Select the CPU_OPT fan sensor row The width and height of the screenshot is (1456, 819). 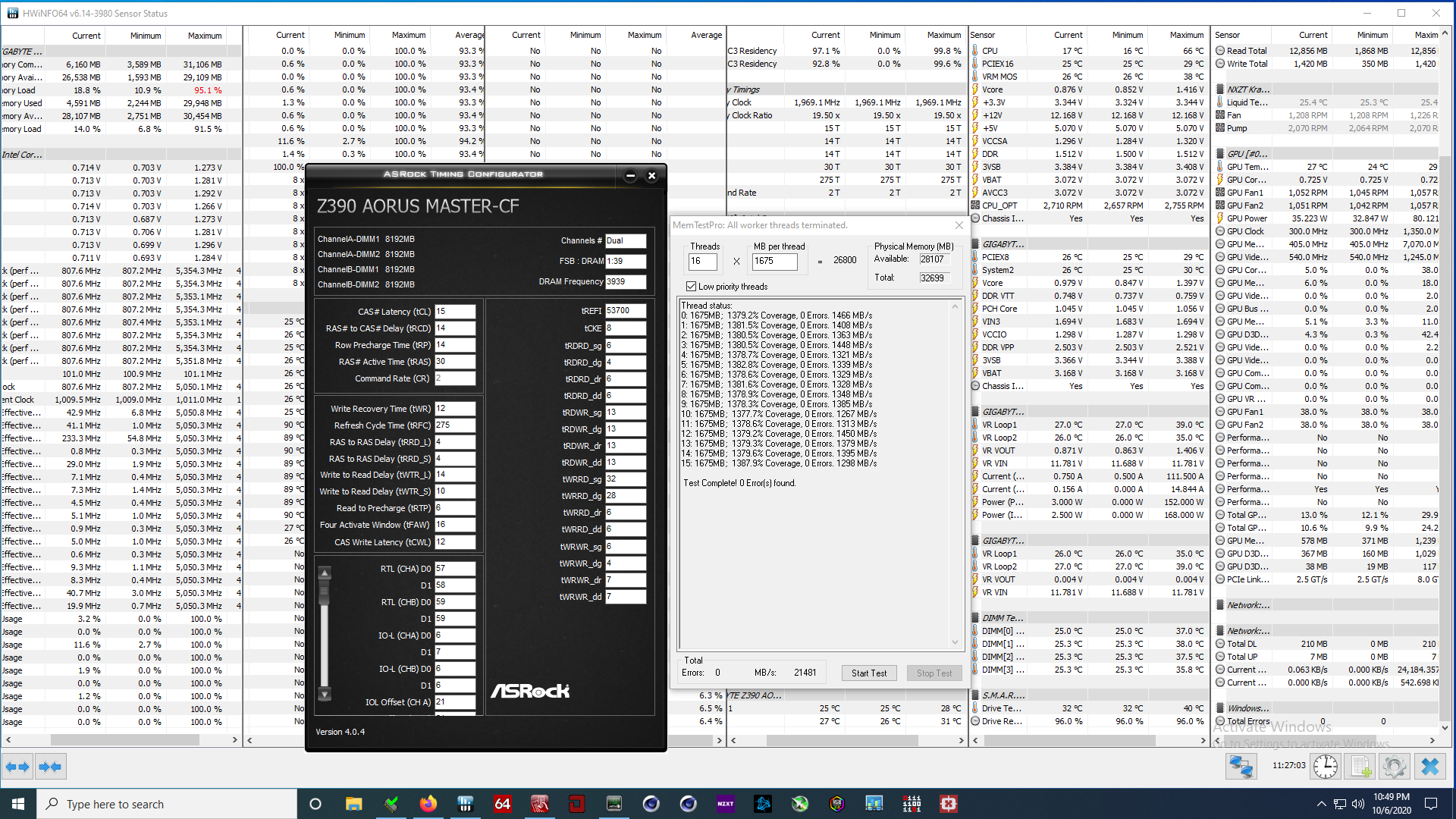click(1089, 206)
